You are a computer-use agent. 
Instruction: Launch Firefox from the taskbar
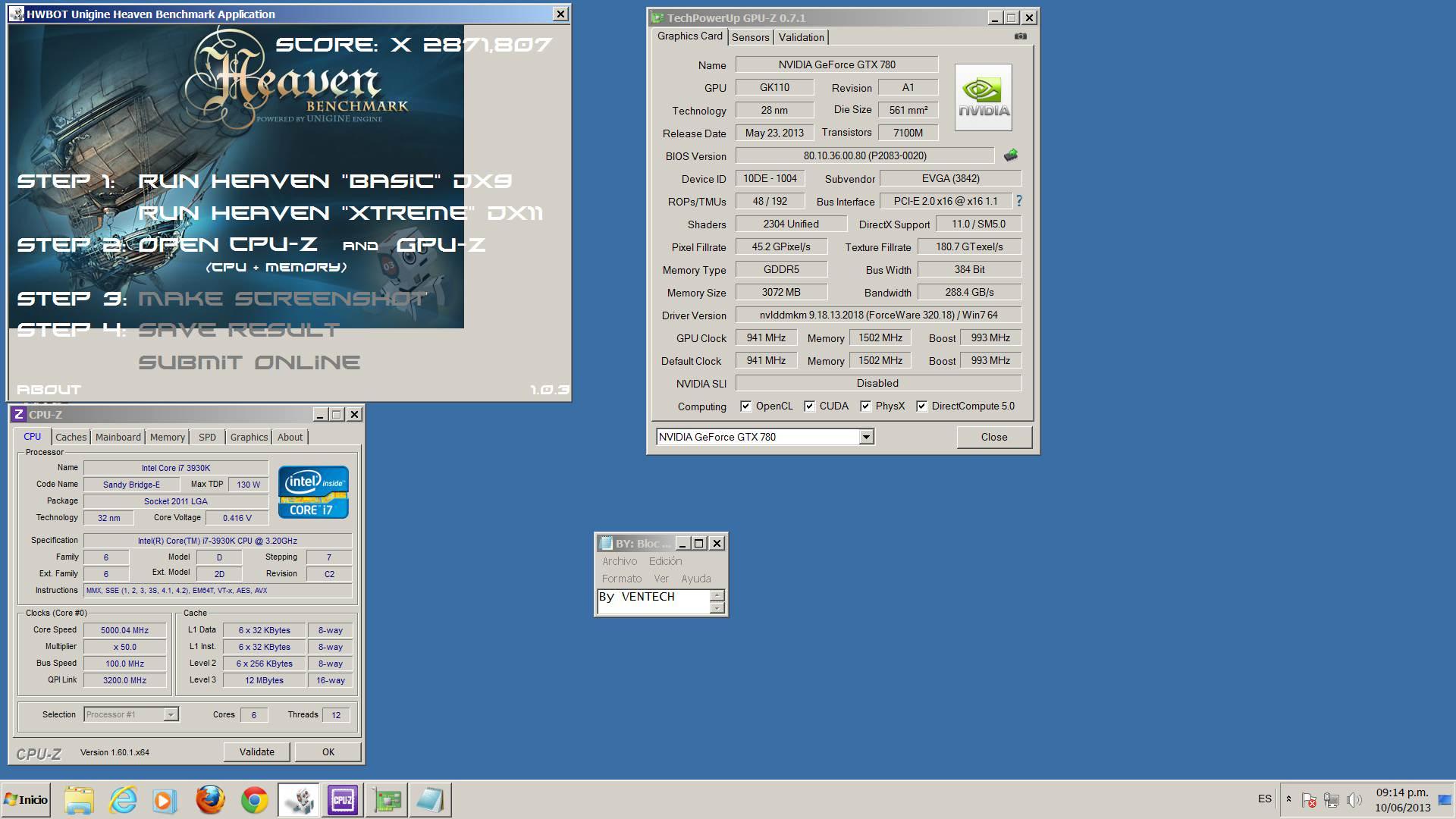tap(210, 800)
